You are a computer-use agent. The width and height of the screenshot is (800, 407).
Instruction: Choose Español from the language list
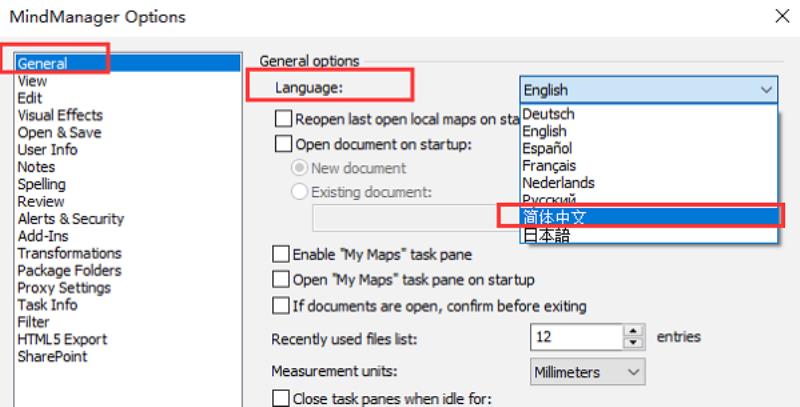click(x=649, y=148)
